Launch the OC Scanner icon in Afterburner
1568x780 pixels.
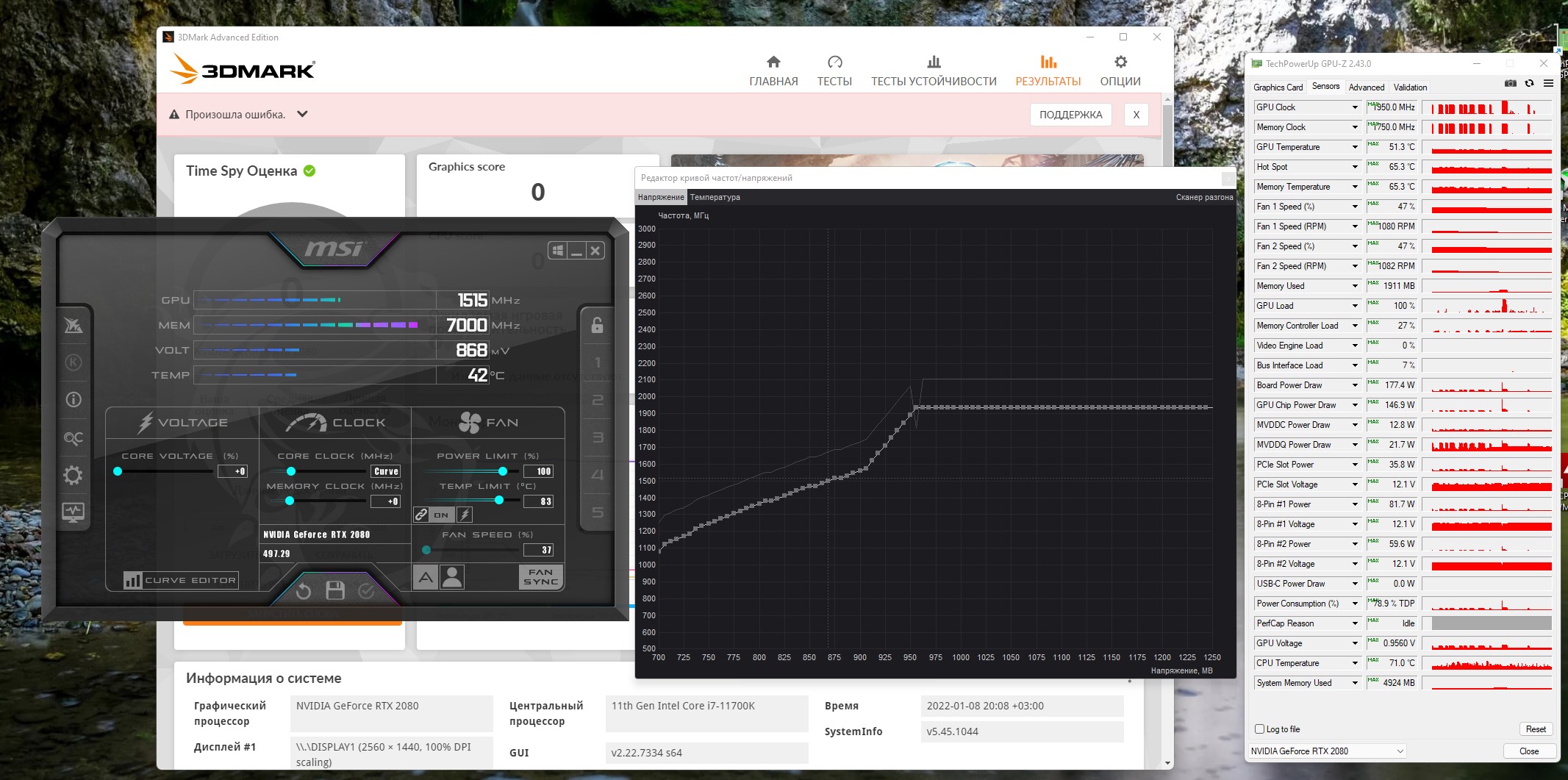click(74, 438)
